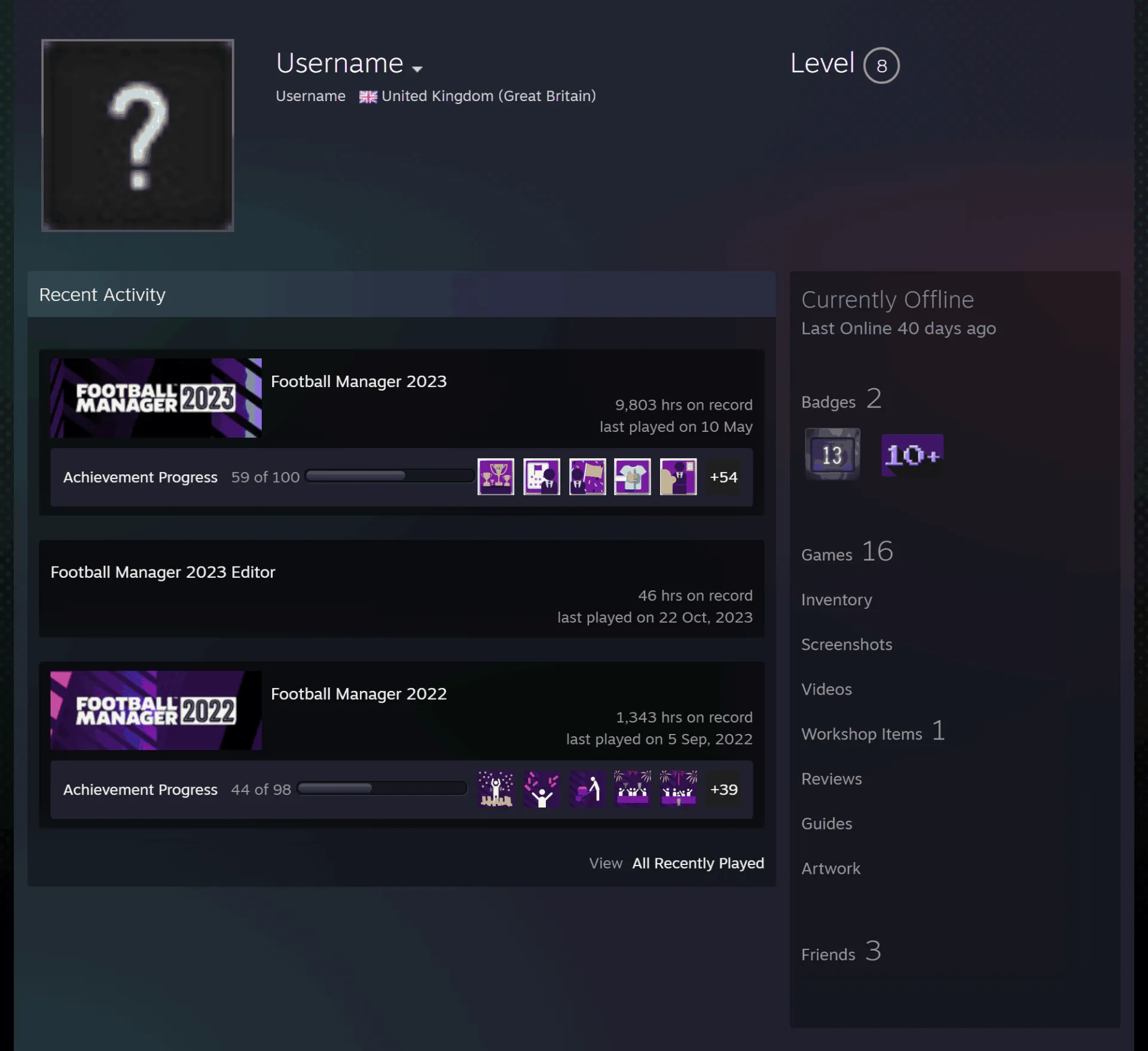
Task: Click the level 8 circle badge
Action: click(881, 65)
